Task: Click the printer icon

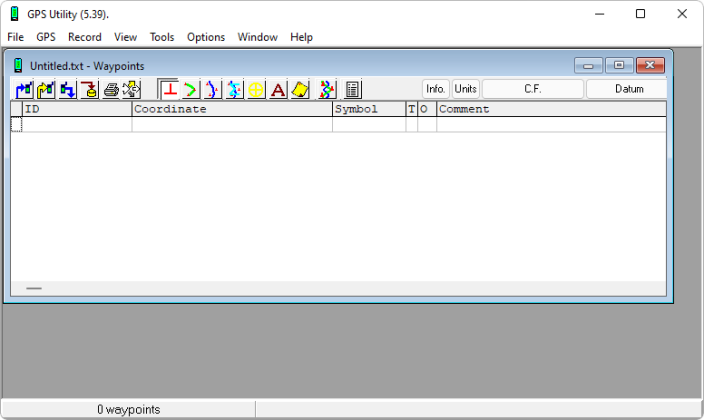Action: pos(110,89)
